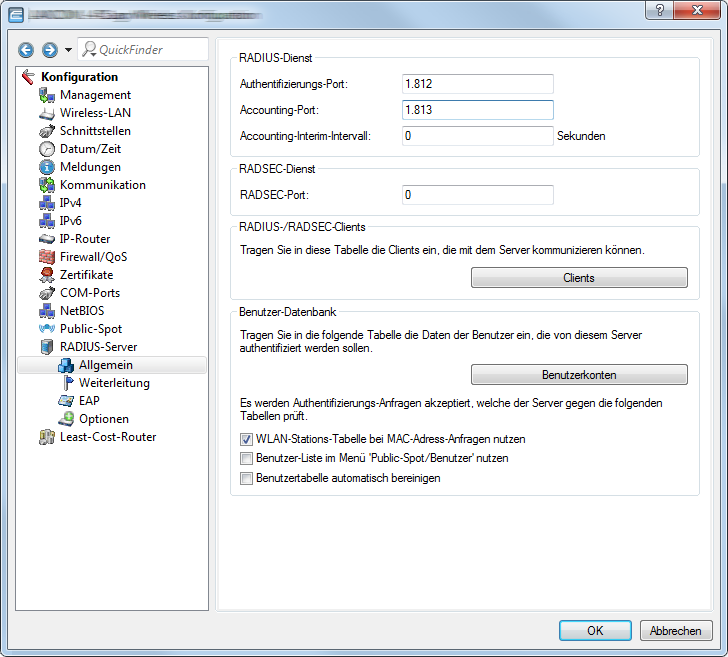The height and width of the screenshot is (657, 728).
Task: Open the navigation history dropdown arrow
Action: [68, 50]
